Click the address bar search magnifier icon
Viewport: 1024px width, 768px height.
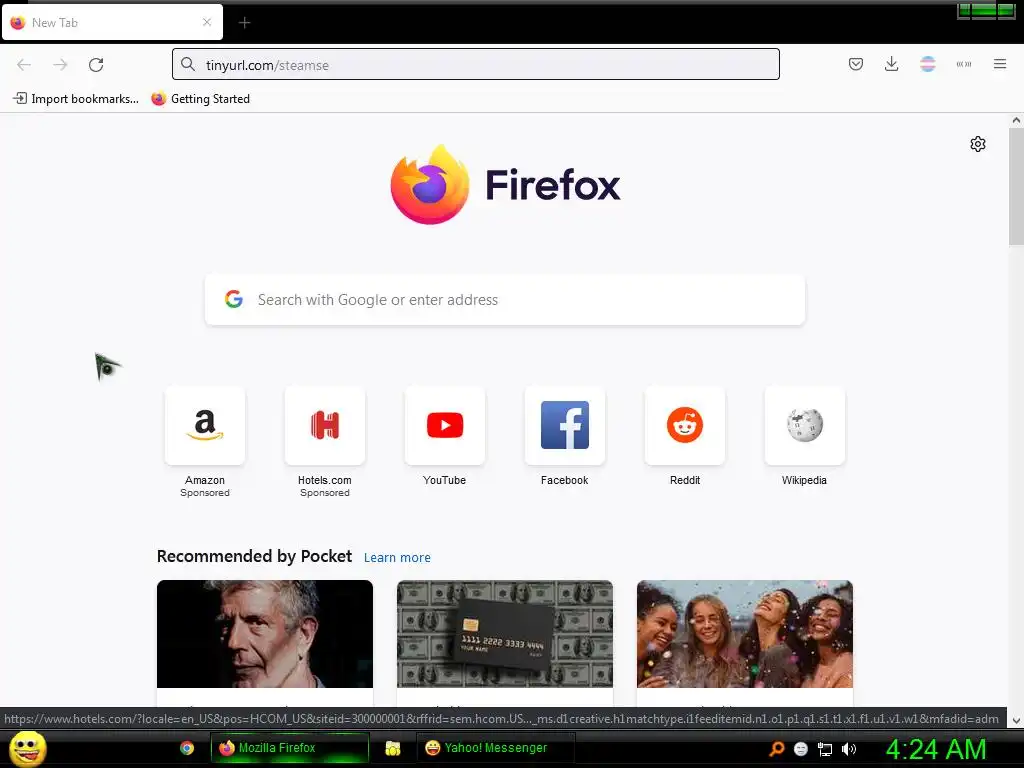[x=188, y=64]
